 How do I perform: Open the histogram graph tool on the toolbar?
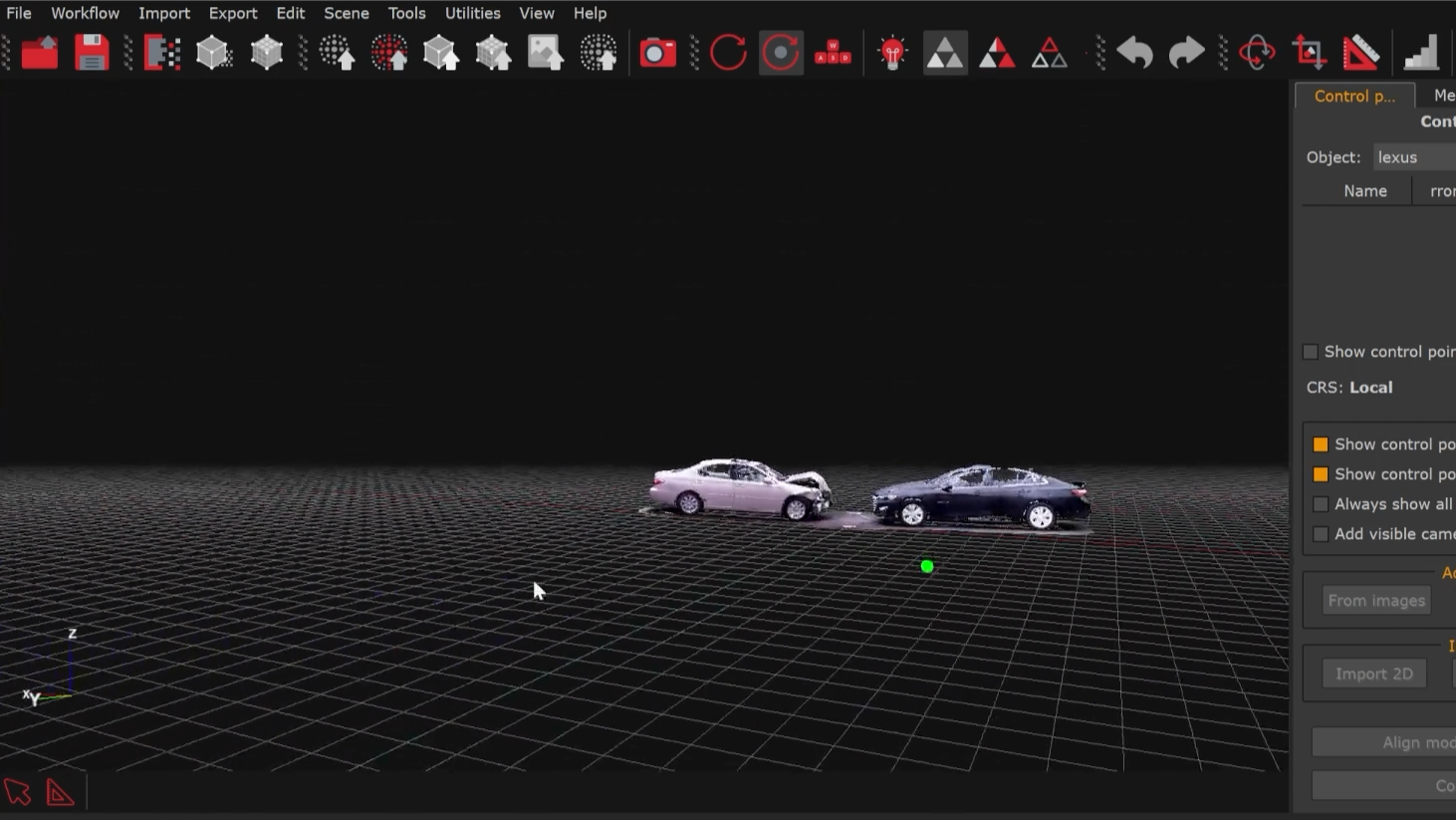pos(1421,52)
